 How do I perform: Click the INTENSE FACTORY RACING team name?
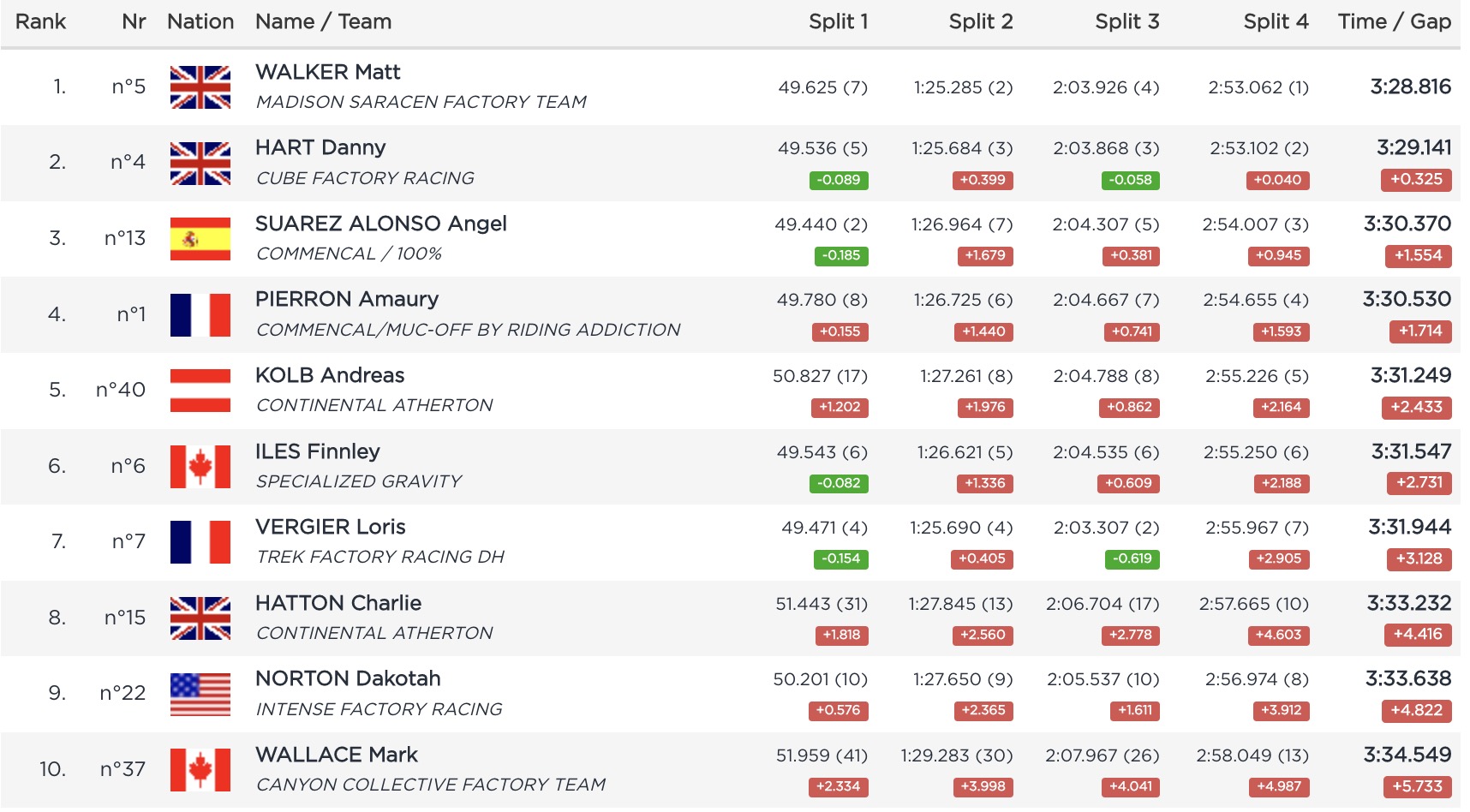379,709
